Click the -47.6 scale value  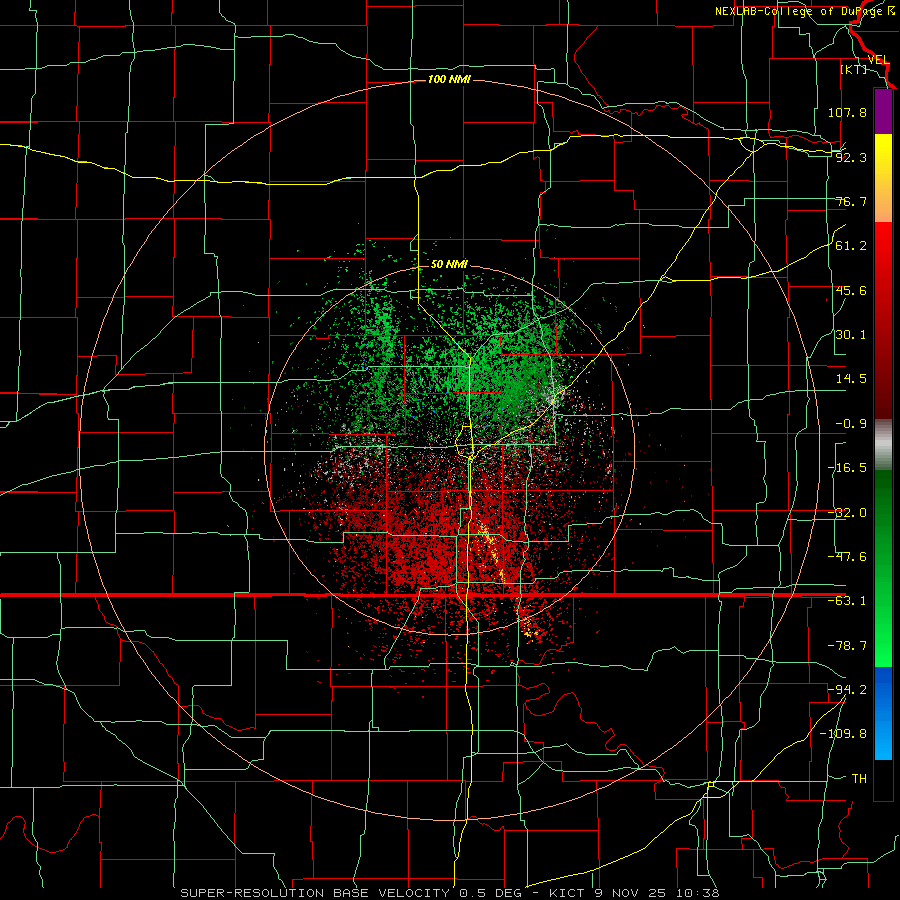click(x=847, y=557)
